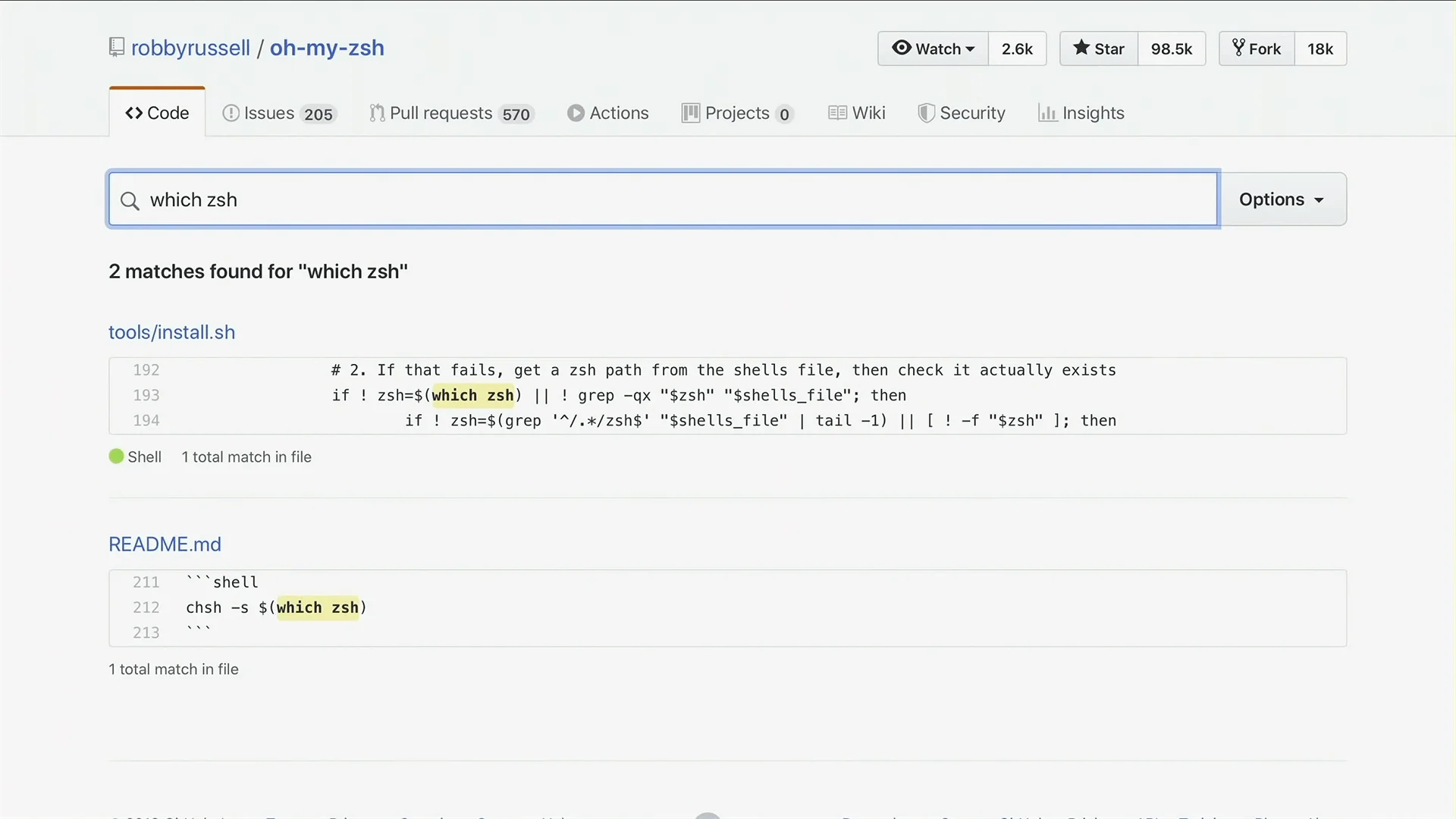Expand the Options dropdown
The width and height of the screenshot is (1456, 819).
coord(1282,199)
